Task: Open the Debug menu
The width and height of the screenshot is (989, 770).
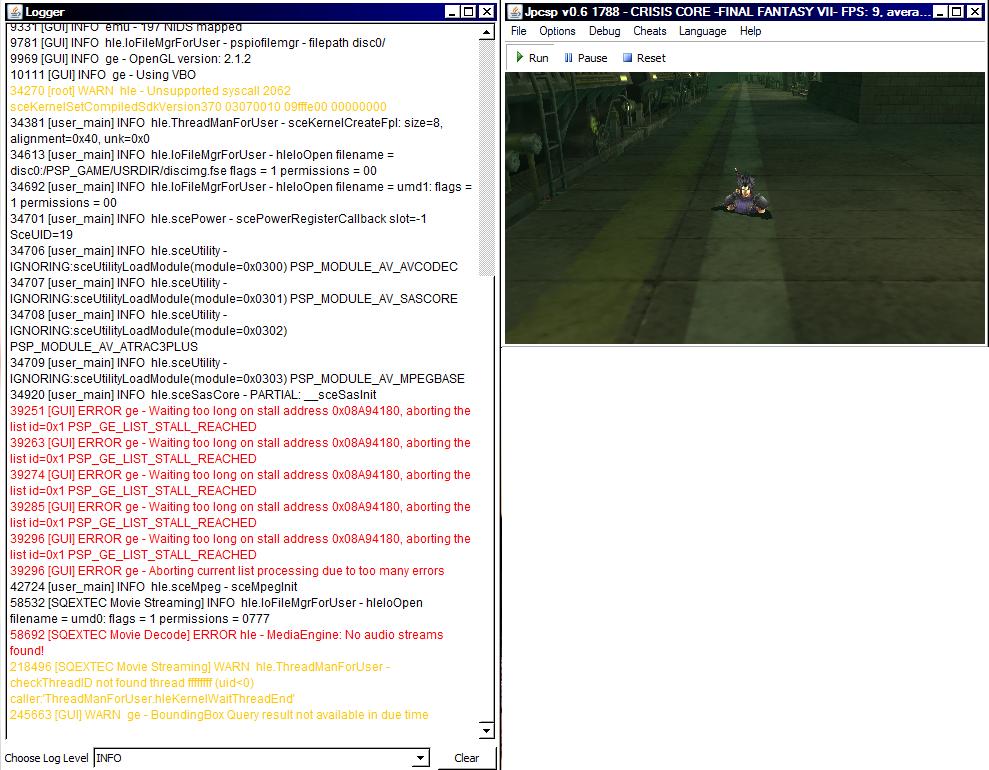Action: (604, 31)
